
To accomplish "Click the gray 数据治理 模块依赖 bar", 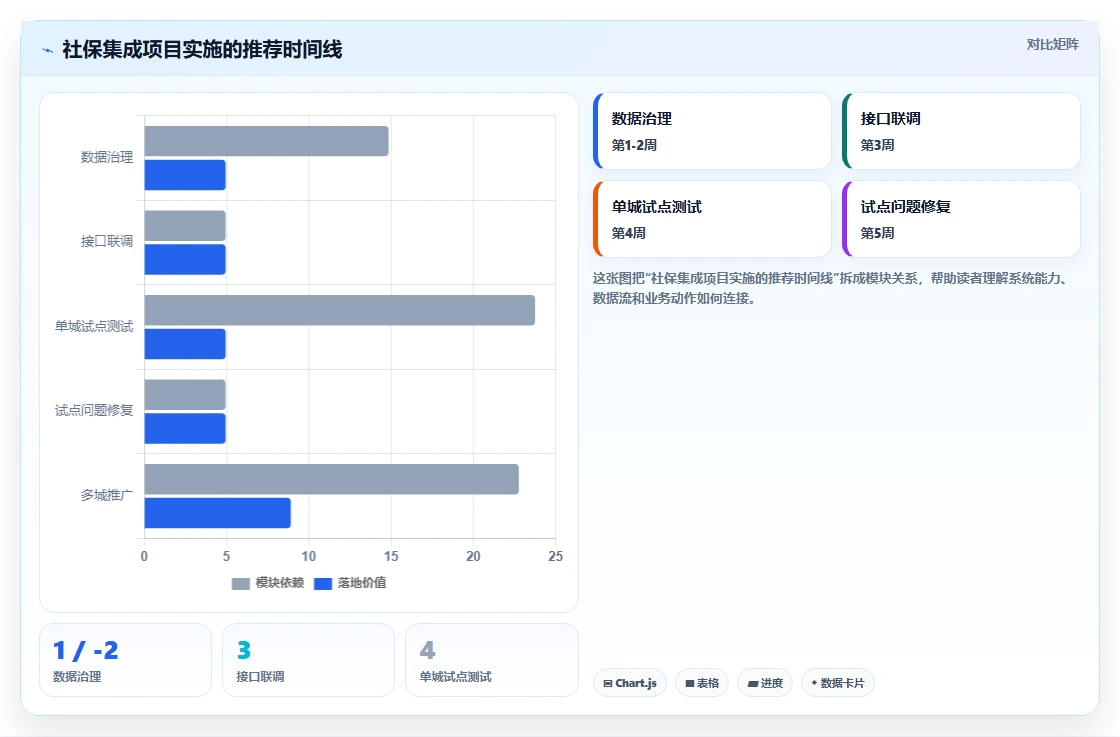I will pos(266,141).
